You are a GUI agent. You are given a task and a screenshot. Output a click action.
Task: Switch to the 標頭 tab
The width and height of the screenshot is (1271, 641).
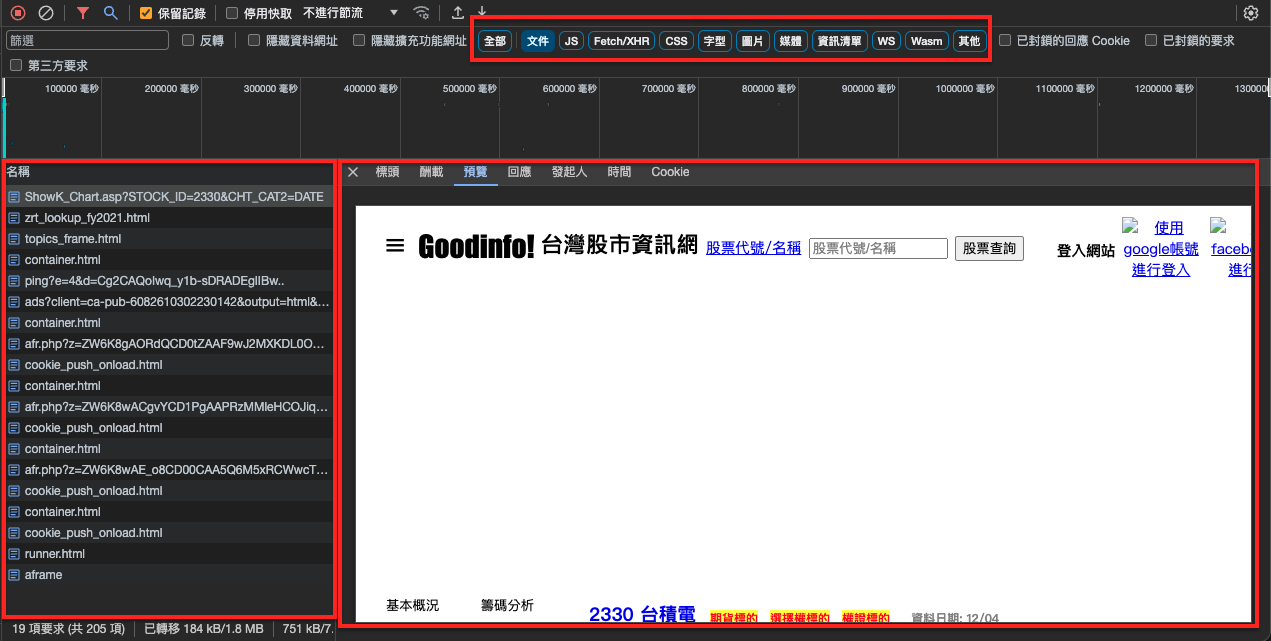coord(387,172)
